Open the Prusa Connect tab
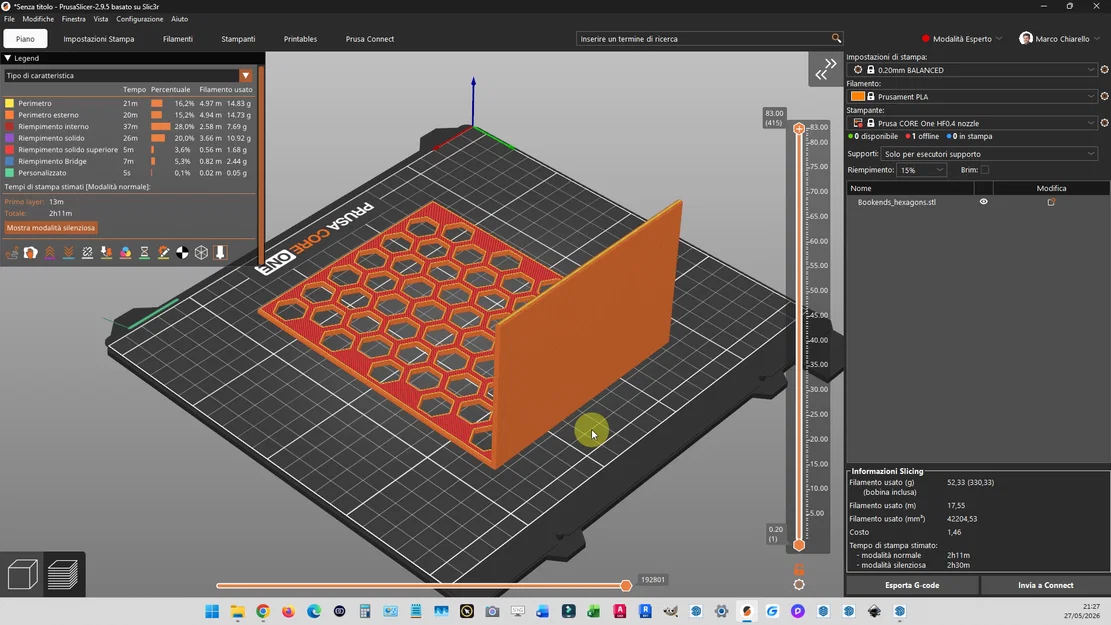This screenshot has width=1111, height=625. 370,39
